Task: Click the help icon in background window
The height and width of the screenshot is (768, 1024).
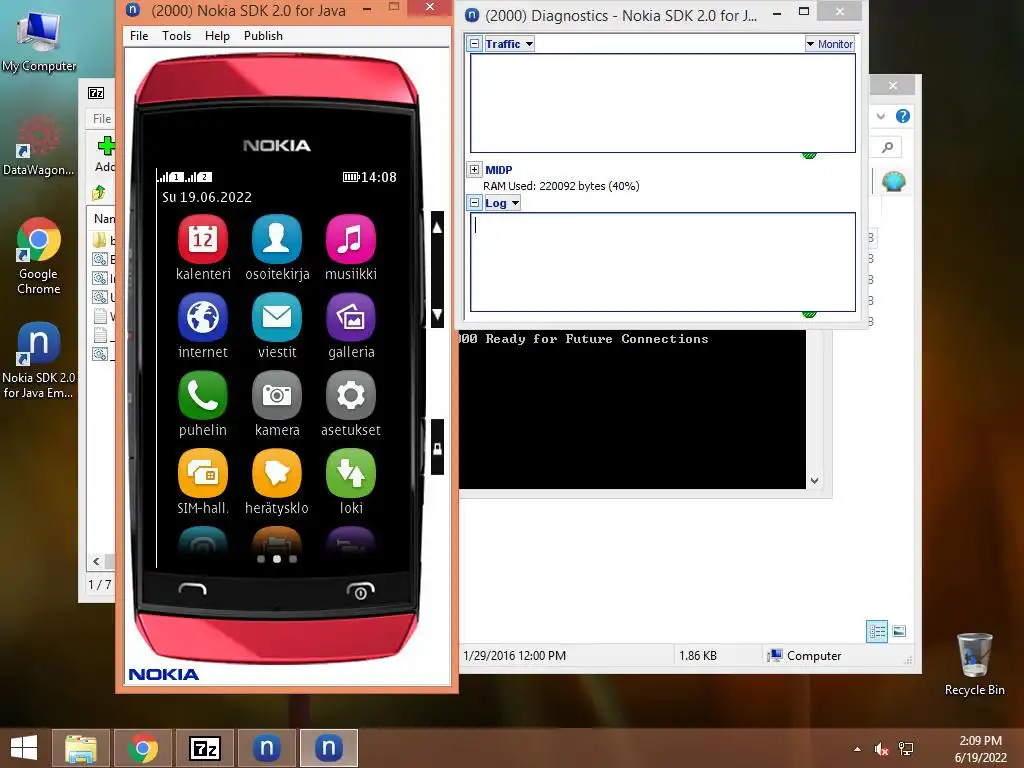Action: tap(903, 116)
